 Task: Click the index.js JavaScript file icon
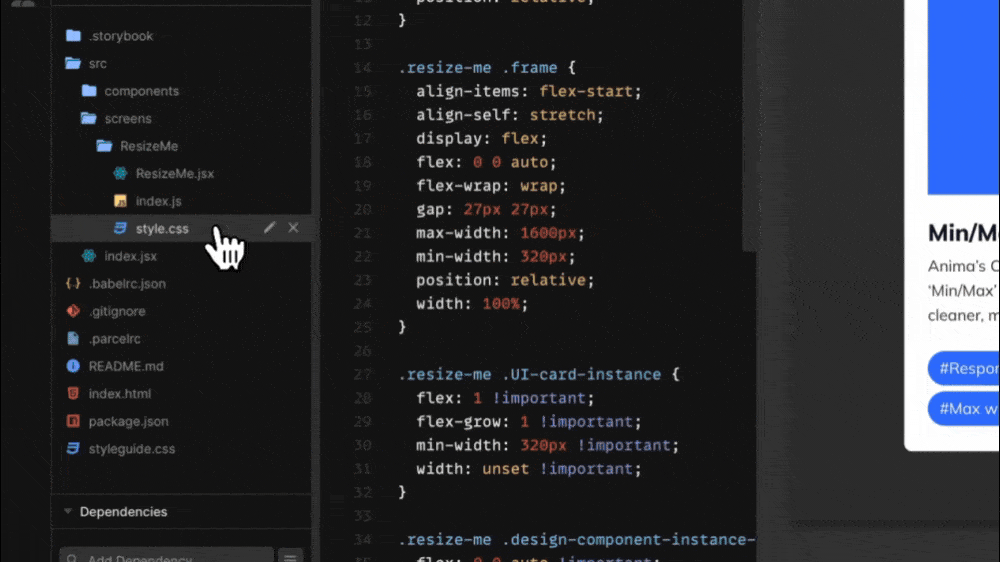pyautogui.click(x=120, y=201)
